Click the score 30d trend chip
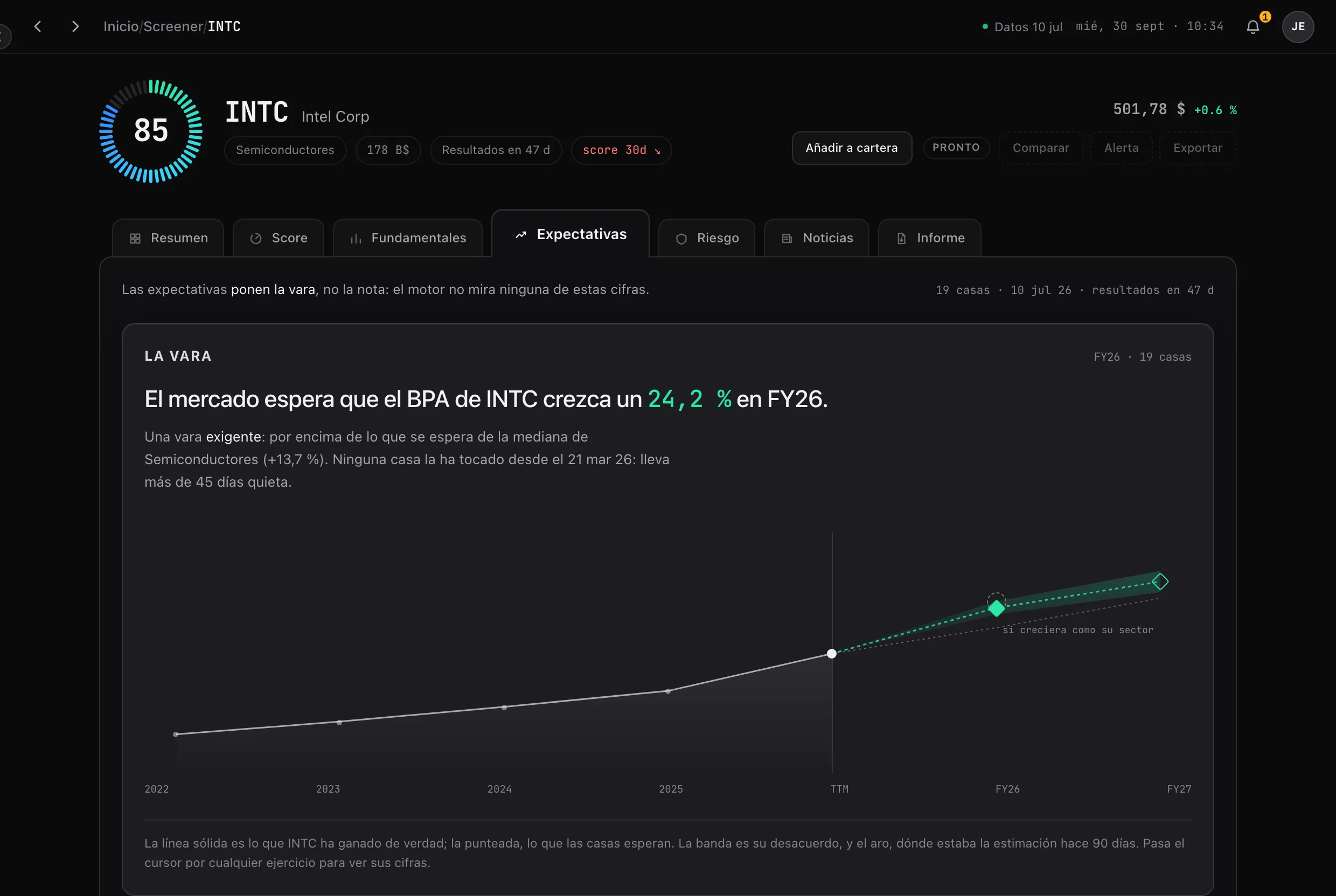The width and height of the screenshot is (1336, 896). click(622, 150)
